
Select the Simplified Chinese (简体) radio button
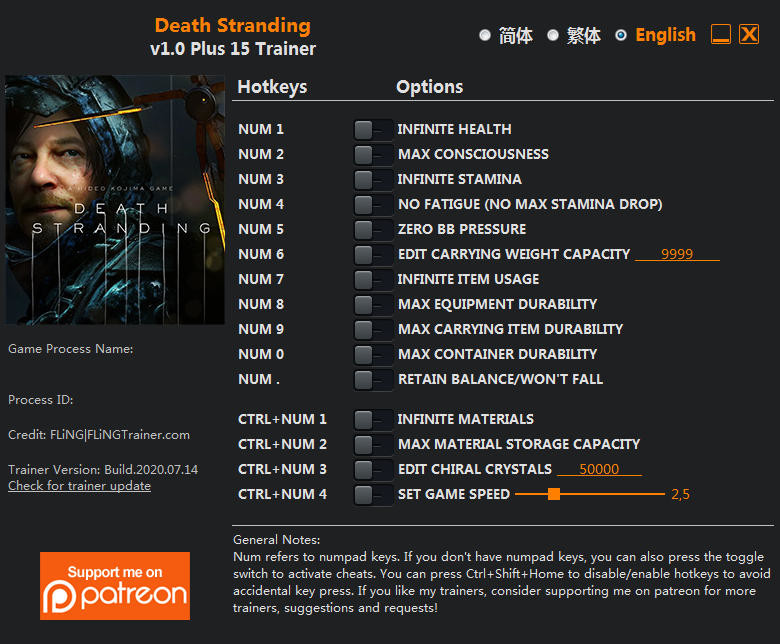tap(485, 35)
